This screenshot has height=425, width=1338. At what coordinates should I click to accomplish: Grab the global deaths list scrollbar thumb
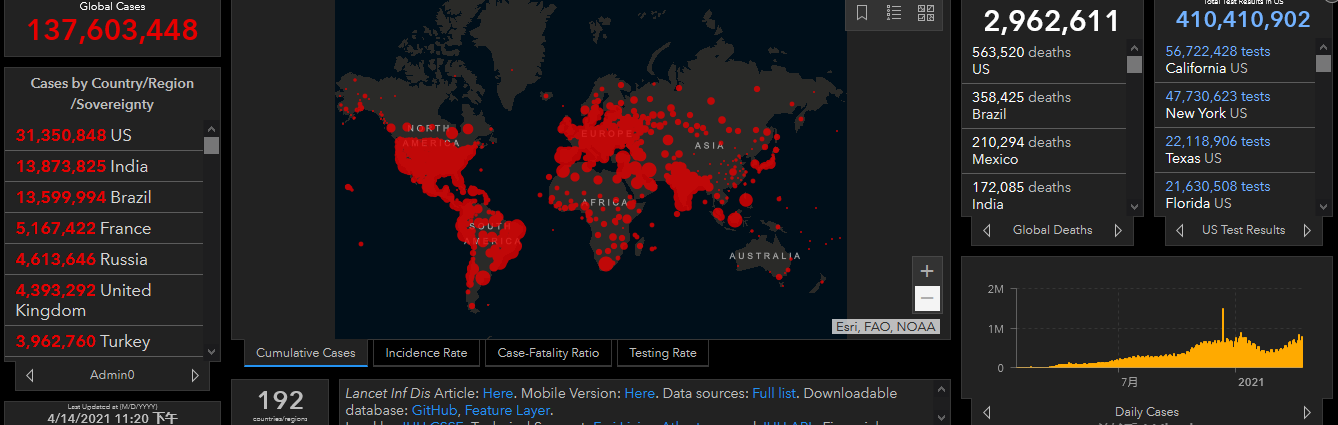(x=1134, y=65)
